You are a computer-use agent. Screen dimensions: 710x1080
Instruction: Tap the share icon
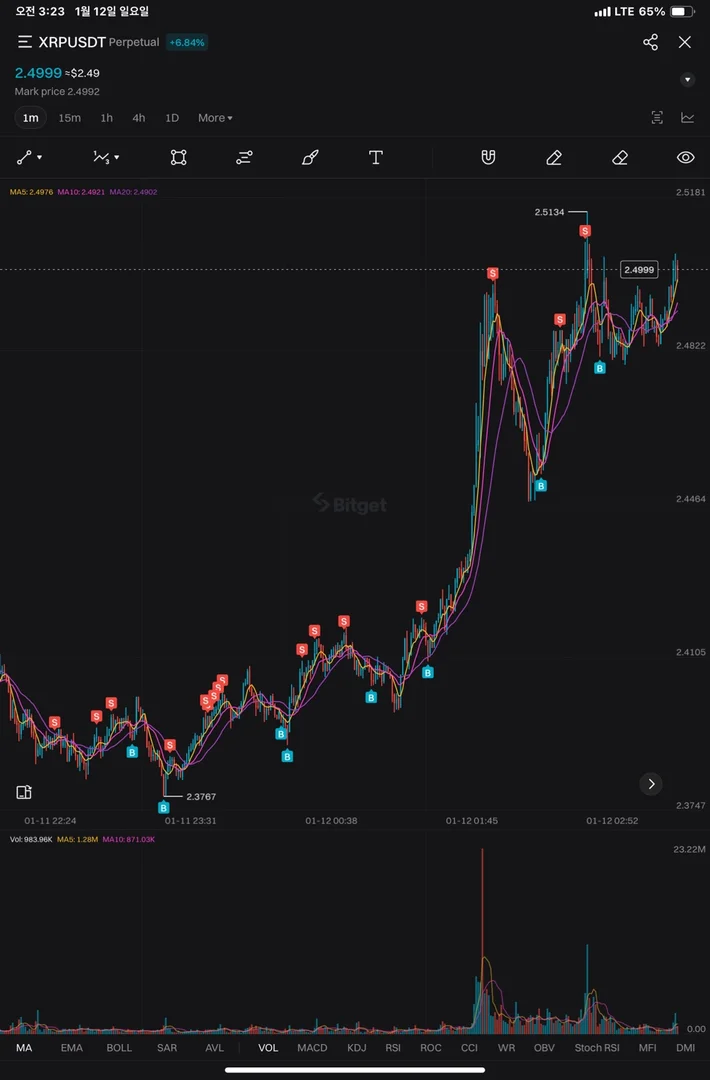[x=650, y=42]
